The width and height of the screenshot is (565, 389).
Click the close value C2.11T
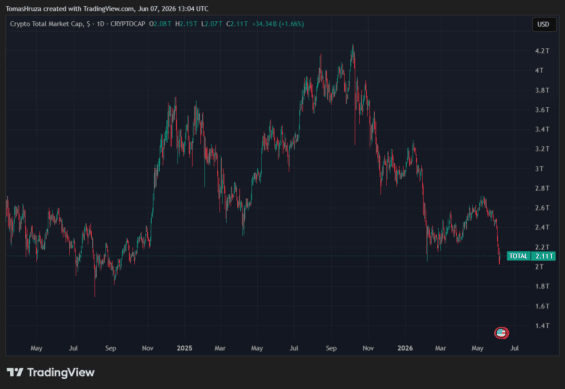[237, 24]
